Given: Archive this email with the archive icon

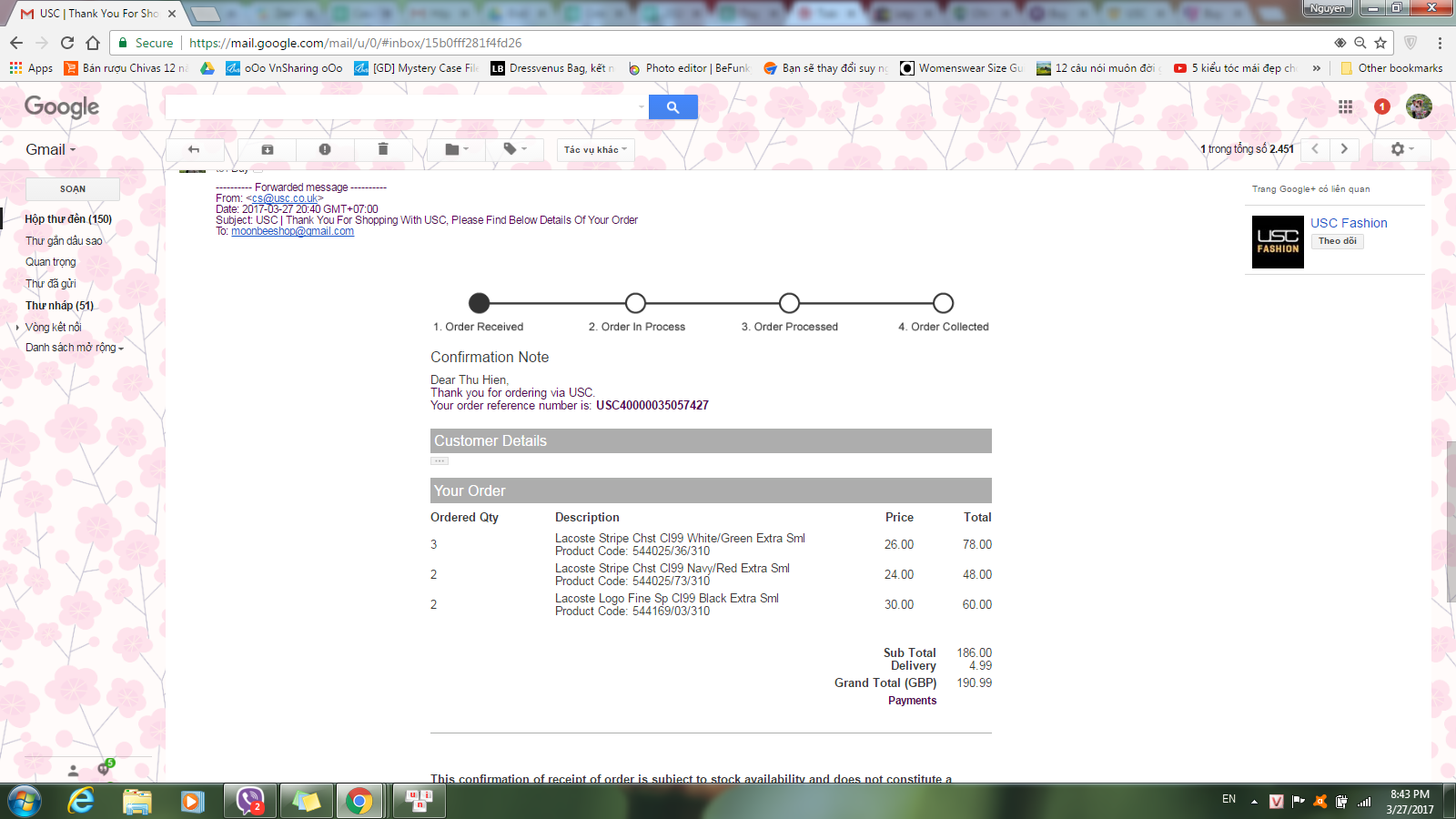Looking at the screenshot, I should [x=268, y=149].
